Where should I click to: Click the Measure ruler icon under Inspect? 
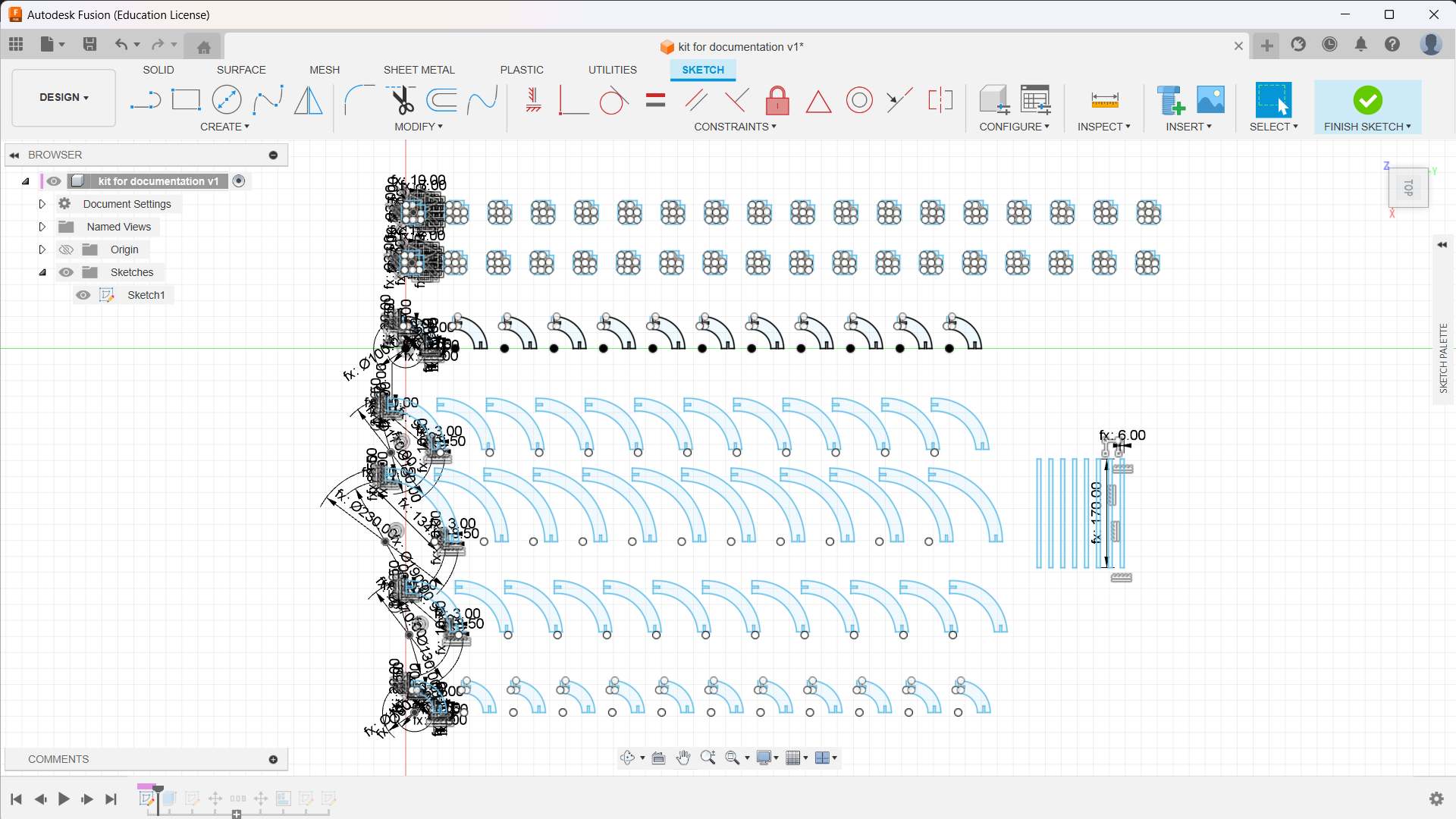click(x=1104, y=100)
